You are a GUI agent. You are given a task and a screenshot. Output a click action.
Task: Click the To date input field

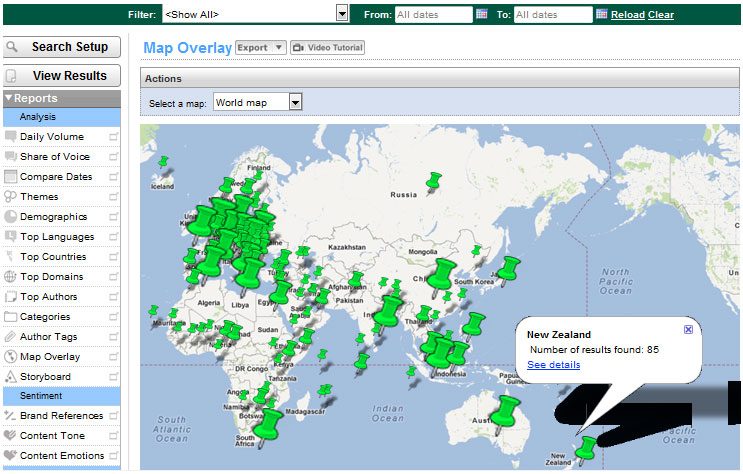click(553, 15)
